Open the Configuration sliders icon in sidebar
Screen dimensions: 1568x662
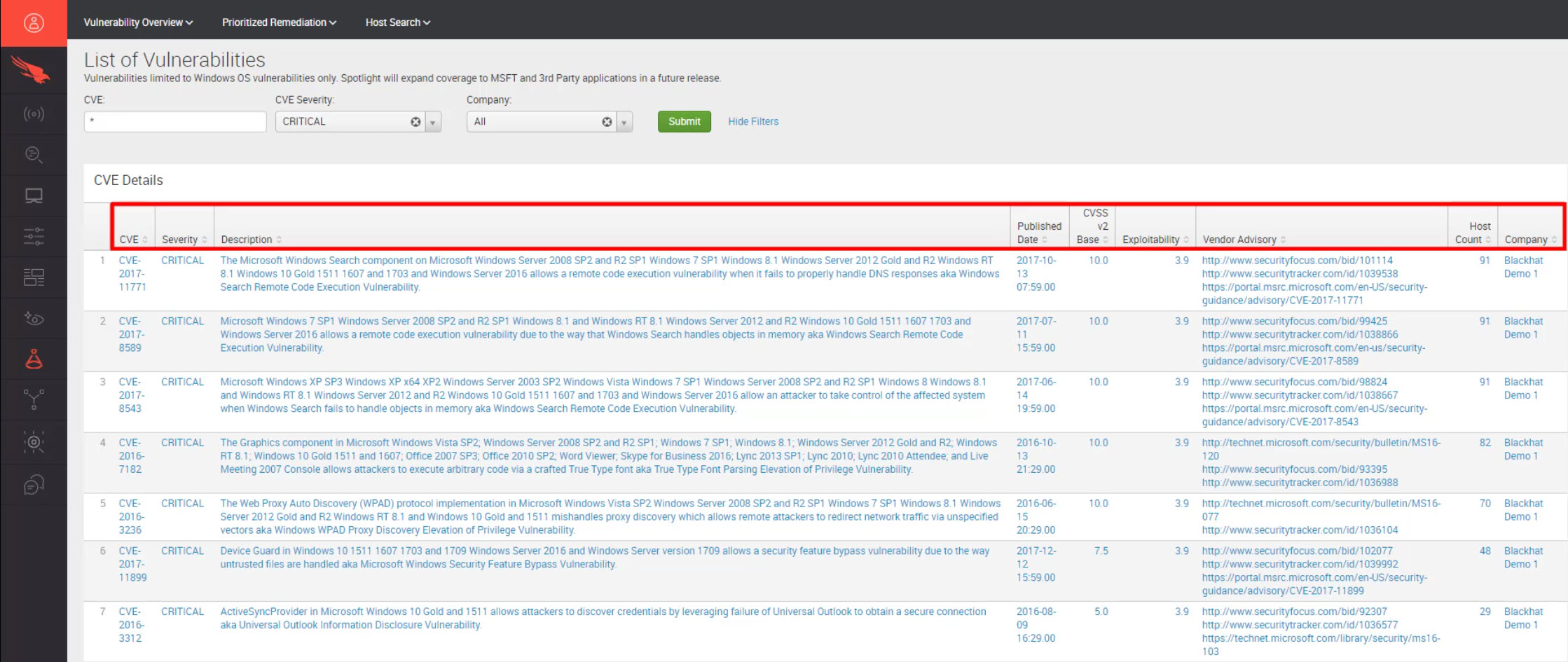(34, 236)
